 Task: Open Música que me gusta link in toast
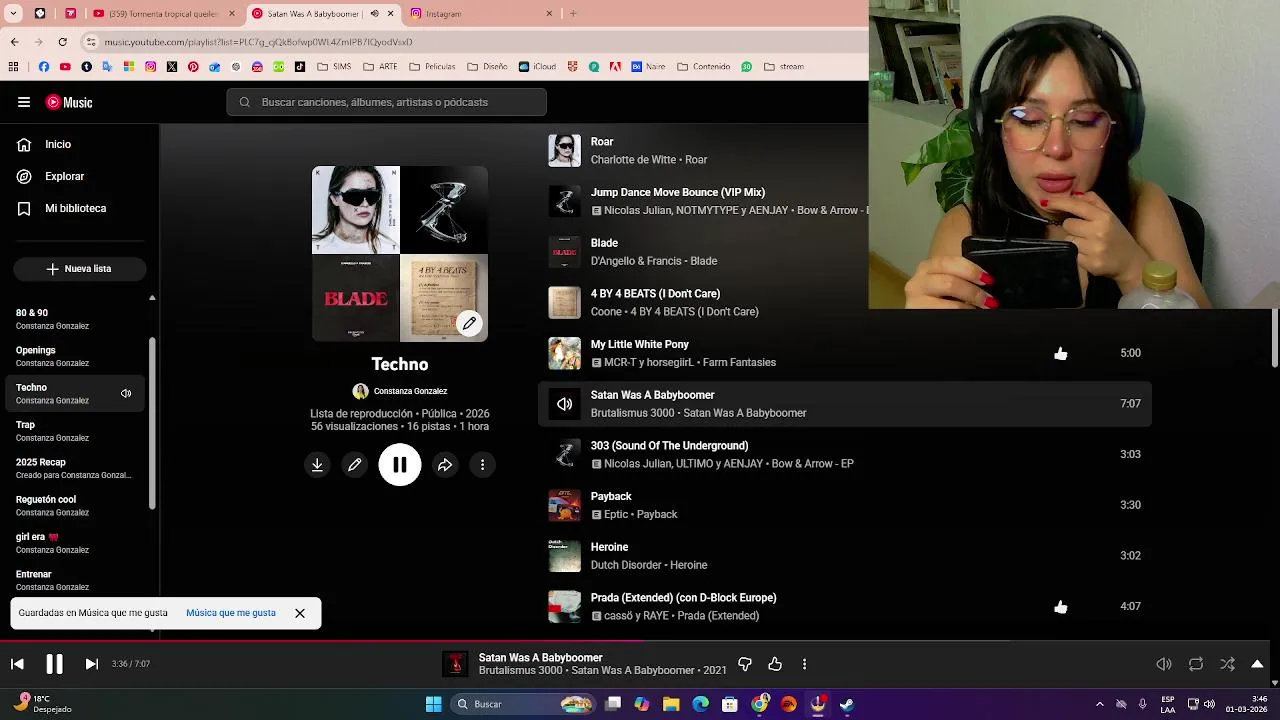coord(231,613)
